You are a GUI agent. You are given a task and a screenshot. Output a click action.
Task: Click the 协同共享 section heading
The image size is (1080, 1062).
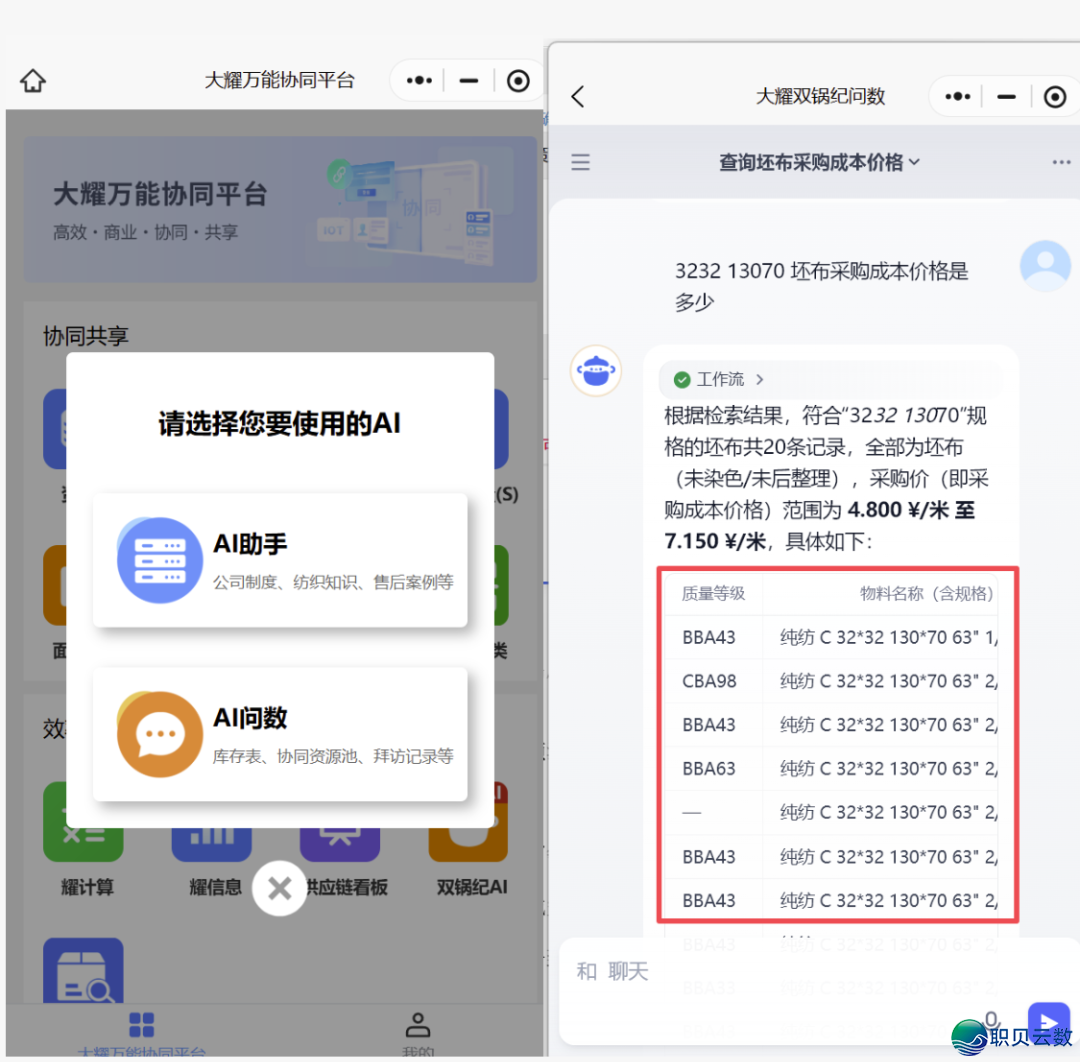pyautogui.click(x=85, y=336)
